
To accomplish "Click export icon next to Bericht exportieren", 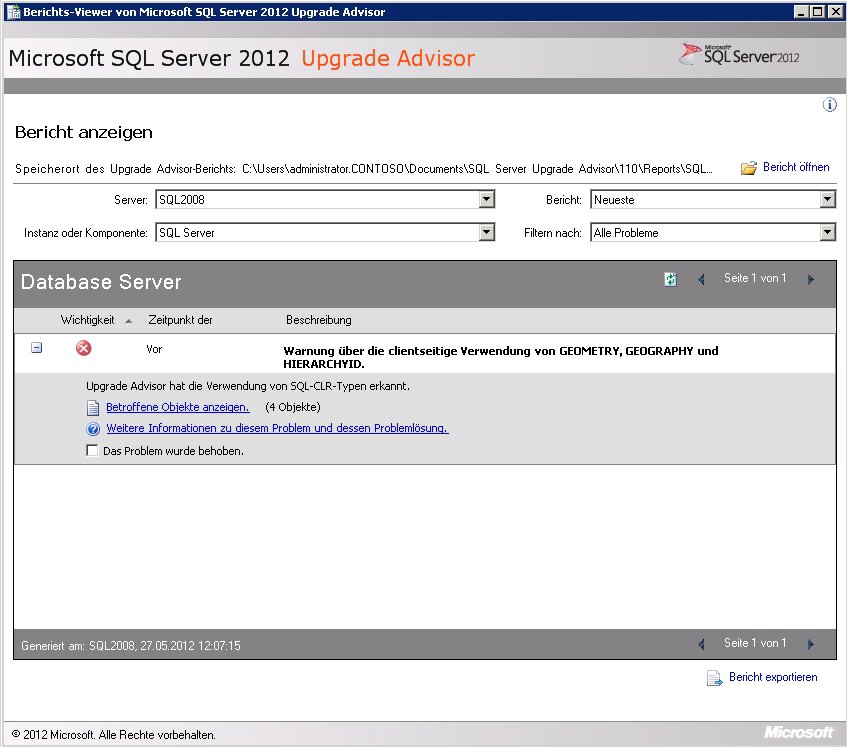I will click(715, 677).
